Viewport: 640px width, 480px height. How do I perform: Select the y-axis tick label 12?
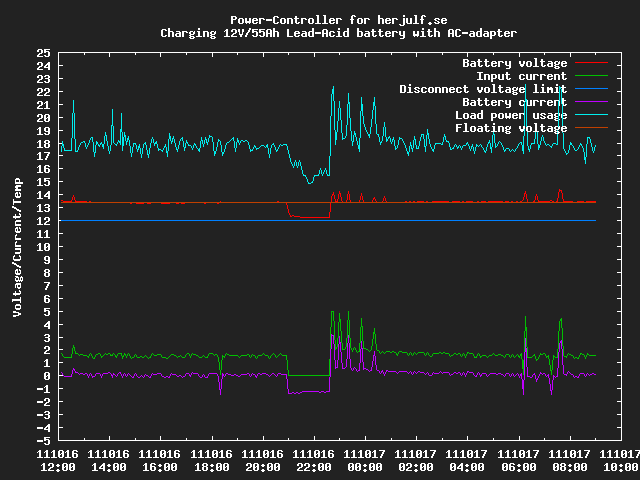[43, 221]
